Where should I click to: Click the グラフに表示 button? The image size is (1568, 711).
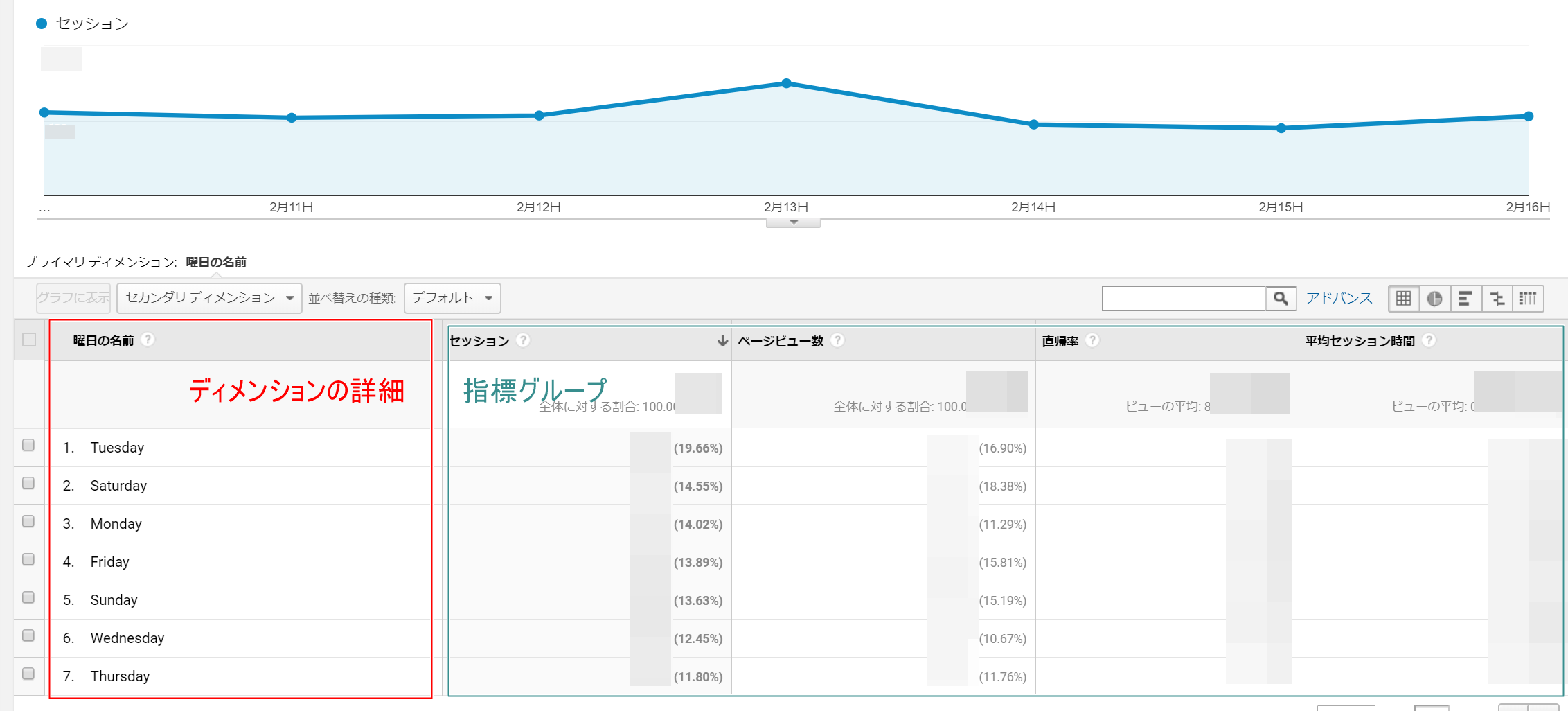pyautogui.click(x=73, y=298)
